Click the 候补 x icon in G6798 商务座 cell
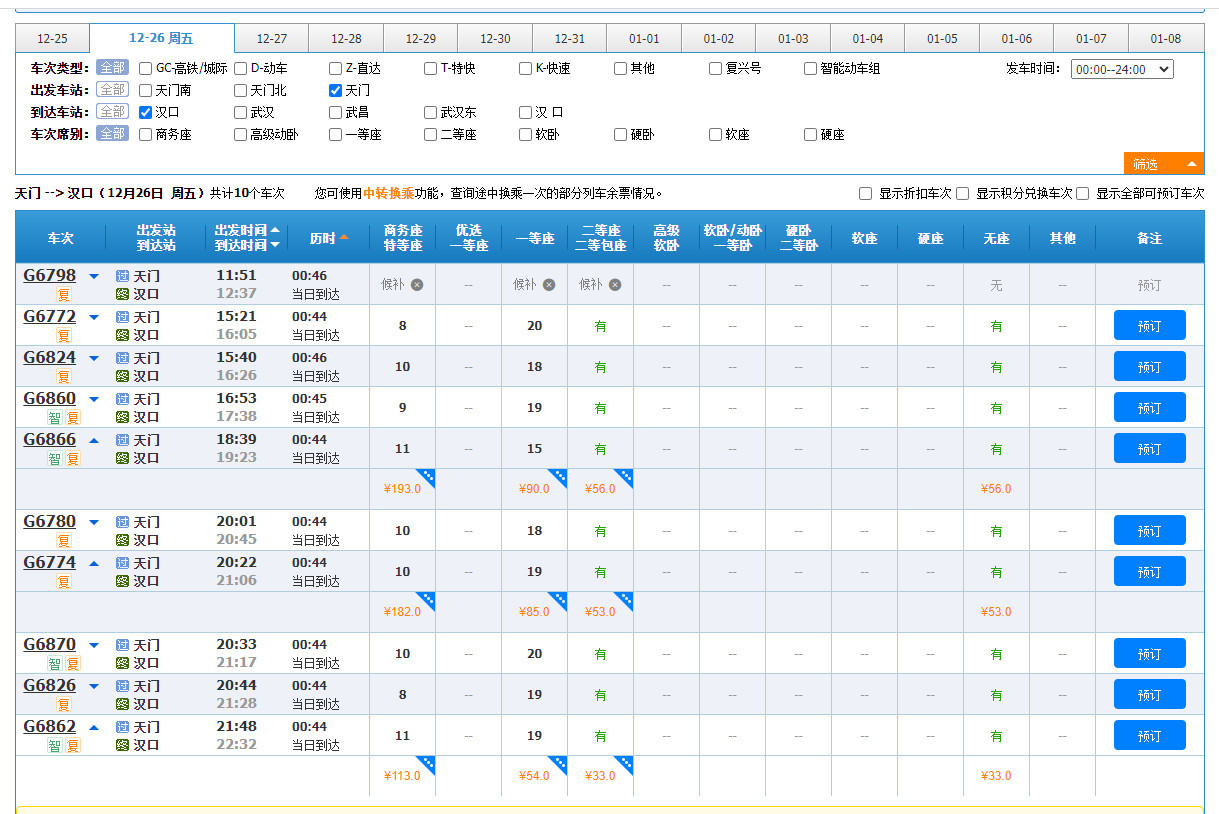The height and width of the screenshot is (814, 1219). click(417, 285)
